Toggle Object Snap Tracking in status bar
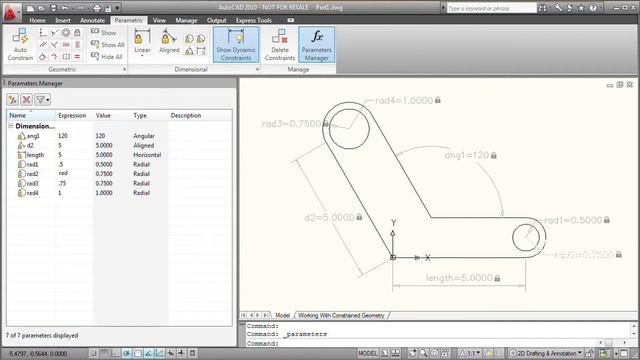This screenshot has width=640, height=360. coord(149,353)
